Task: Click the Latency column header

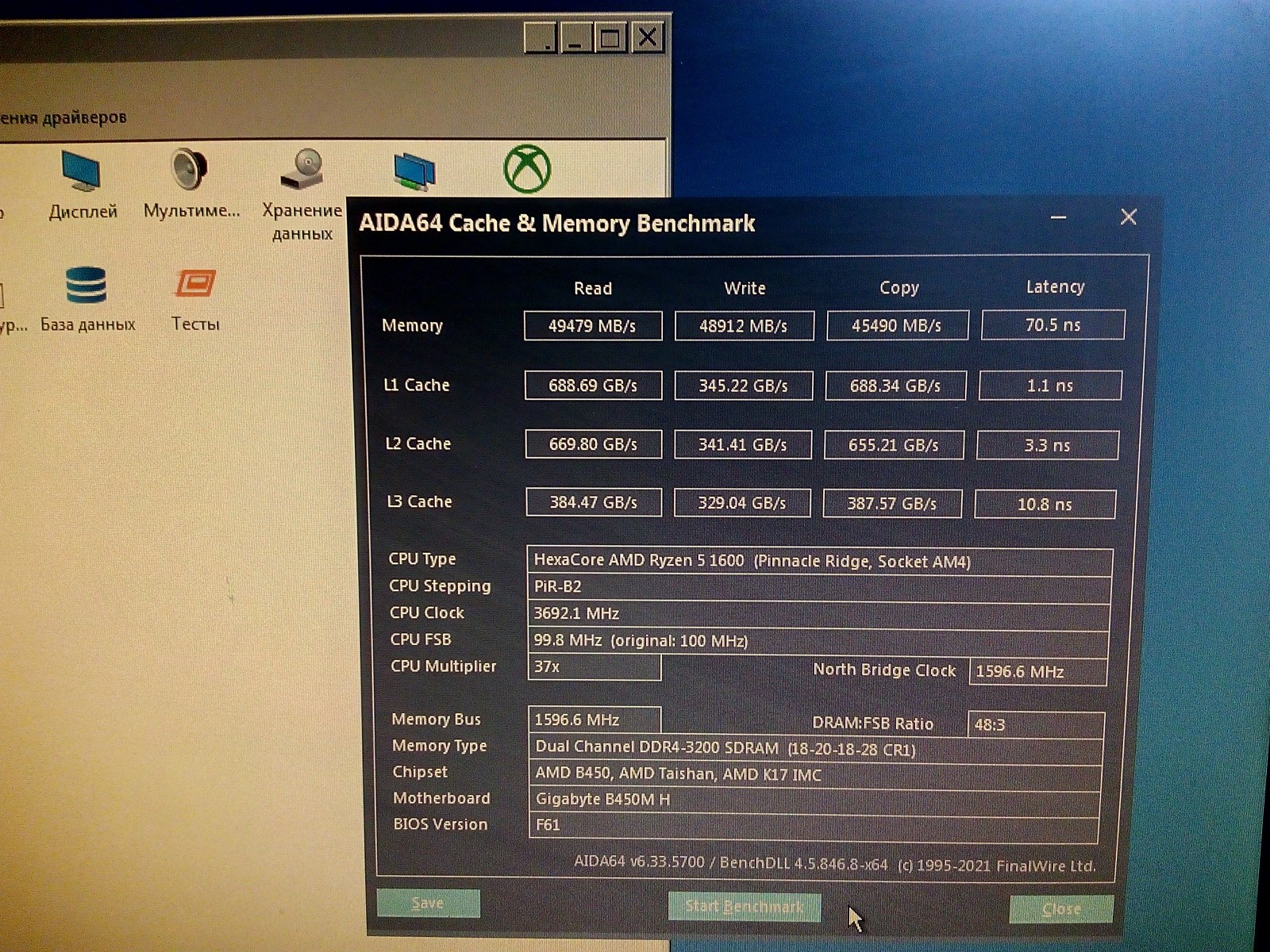Action: pos(1055,286)
